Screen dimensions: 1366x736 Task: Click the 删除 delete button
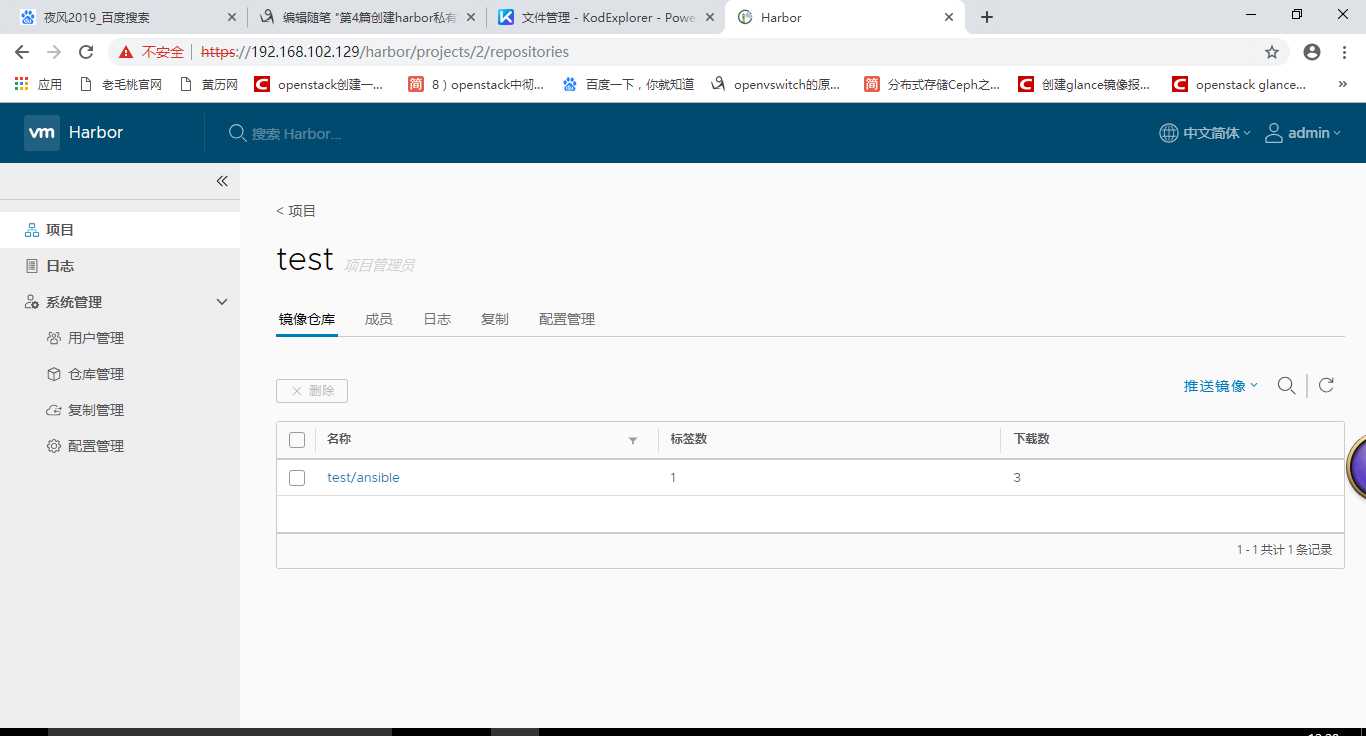tap(312, 391)
